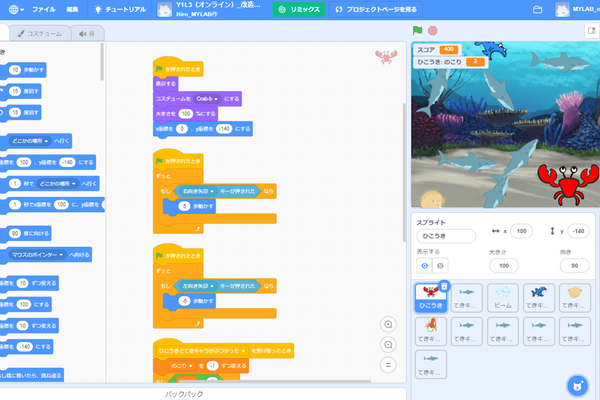Click the 100 value in 大きさを block

pyautogui.click(x=186, y=114)
